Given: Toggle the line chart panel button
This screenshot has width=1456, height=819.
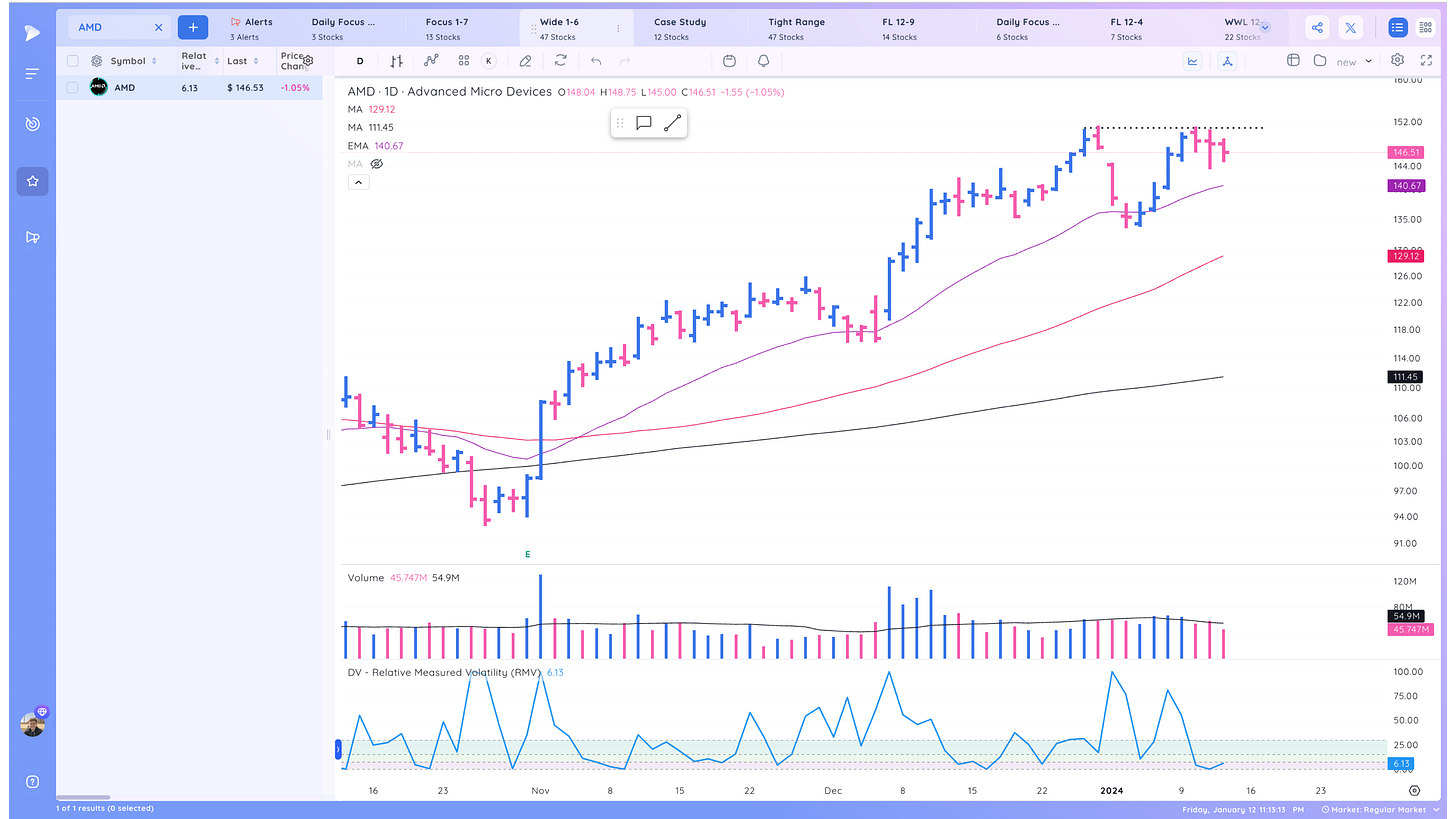Looking at the screenshot, I should (x=1193, y=61).
